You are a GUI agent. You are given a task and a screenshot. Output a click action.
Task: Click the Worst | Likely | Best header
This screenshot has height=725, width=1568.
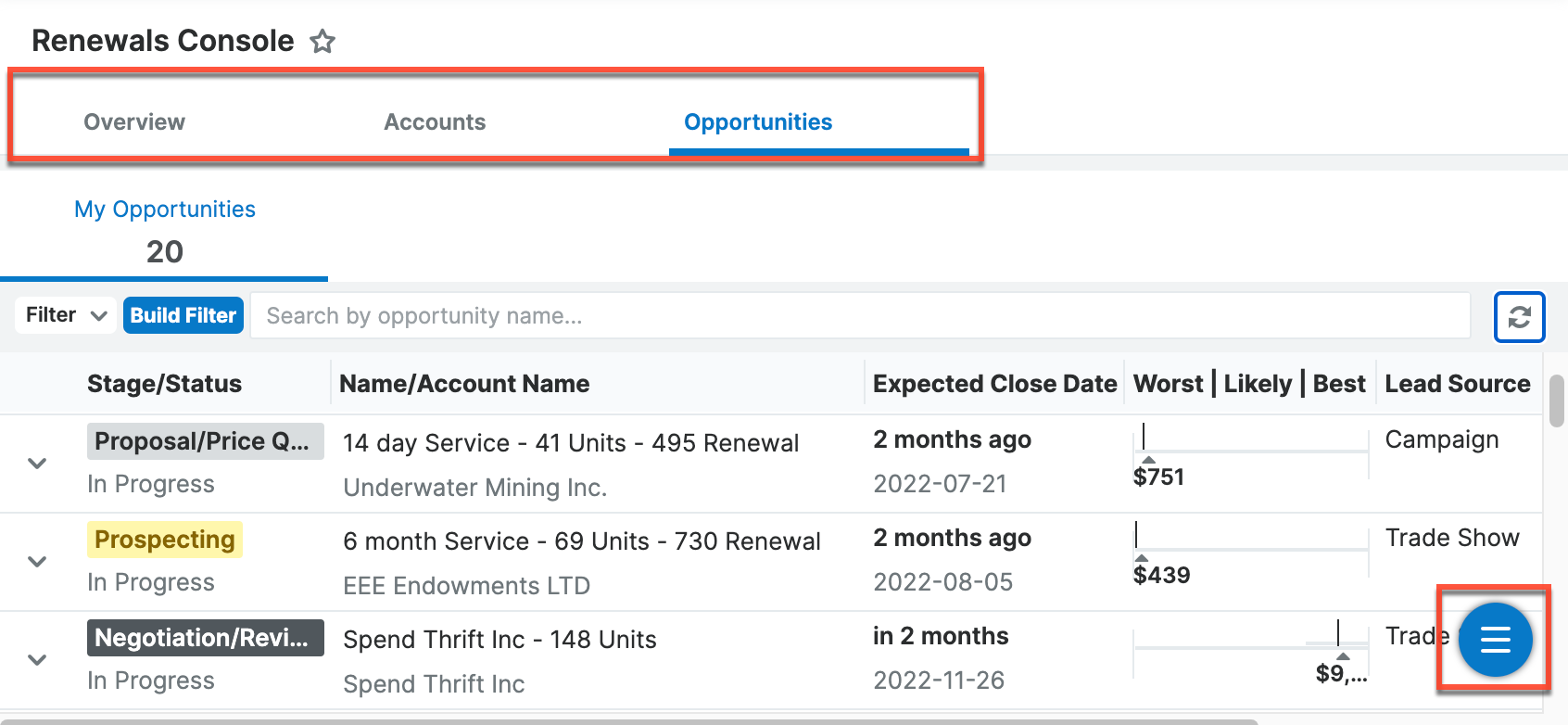[1249, 384]
